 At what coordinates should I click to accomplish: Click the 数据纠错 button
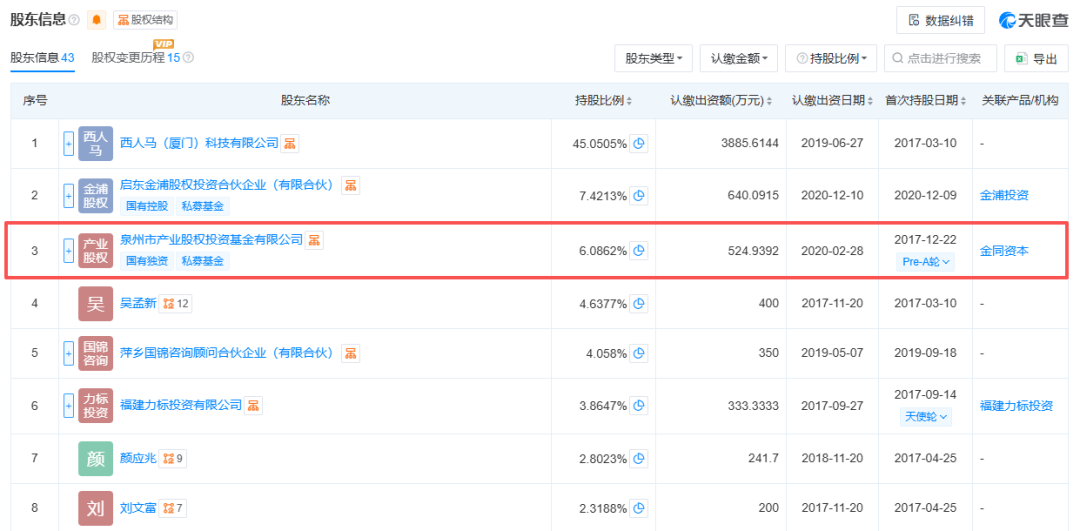point(940,20)
